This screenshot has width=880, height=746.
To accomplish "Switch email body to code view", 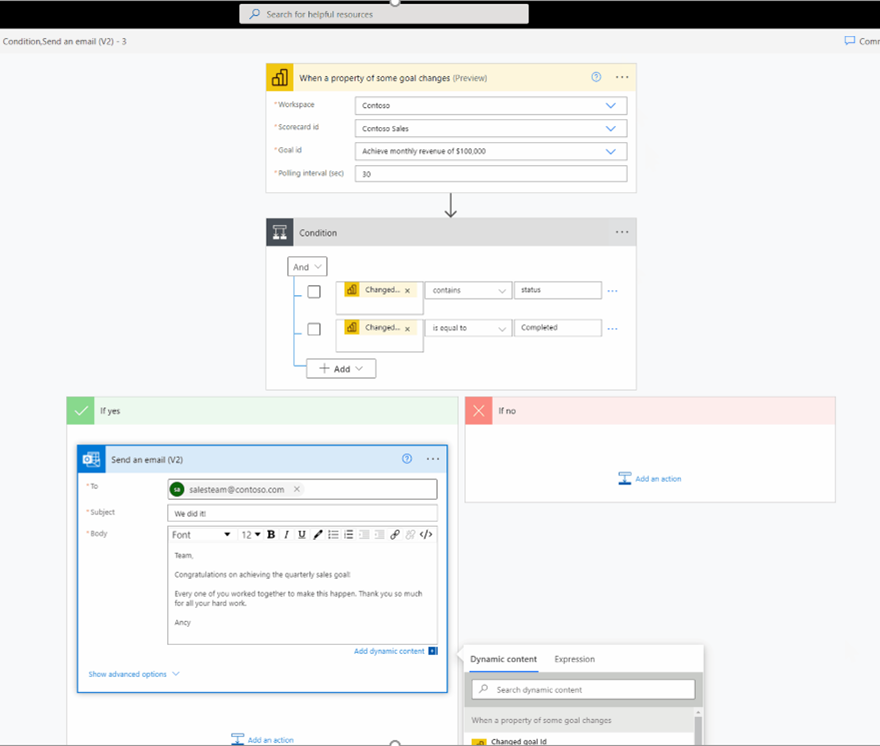I will 426,534.
